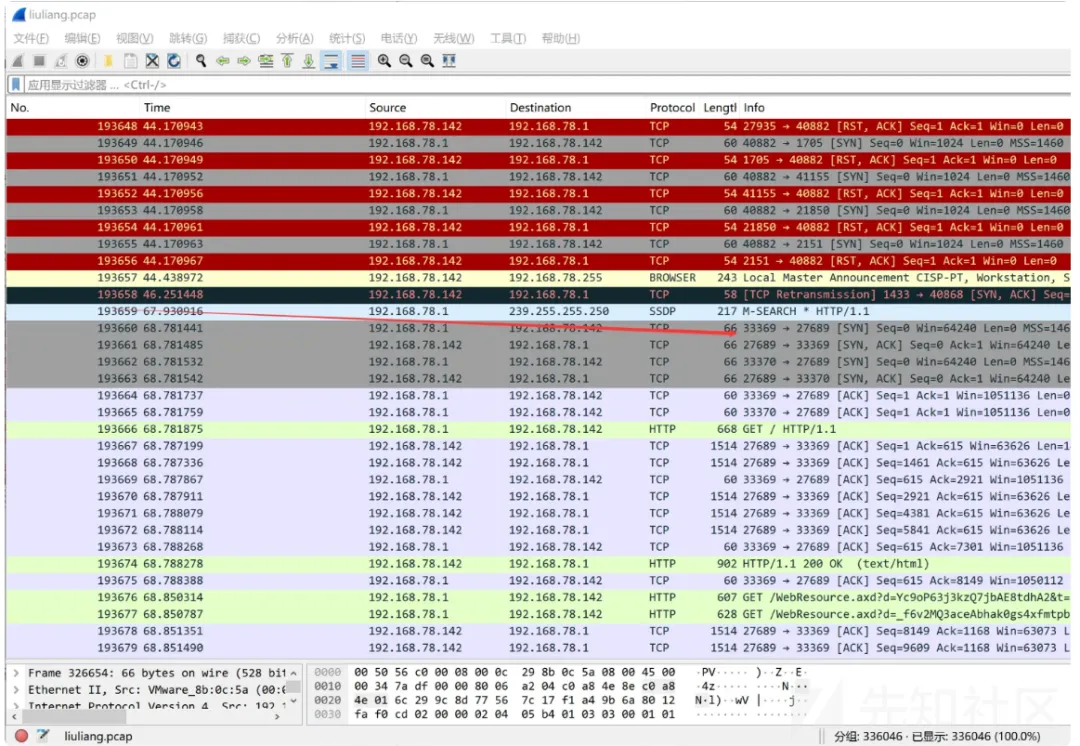Expand the Ethernet II details node

coord(15,690)
